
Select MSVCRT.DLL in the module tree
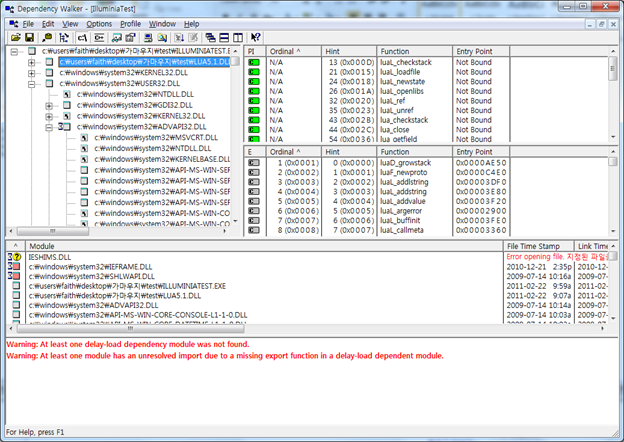pyautogui.click(x=156, y=138)
